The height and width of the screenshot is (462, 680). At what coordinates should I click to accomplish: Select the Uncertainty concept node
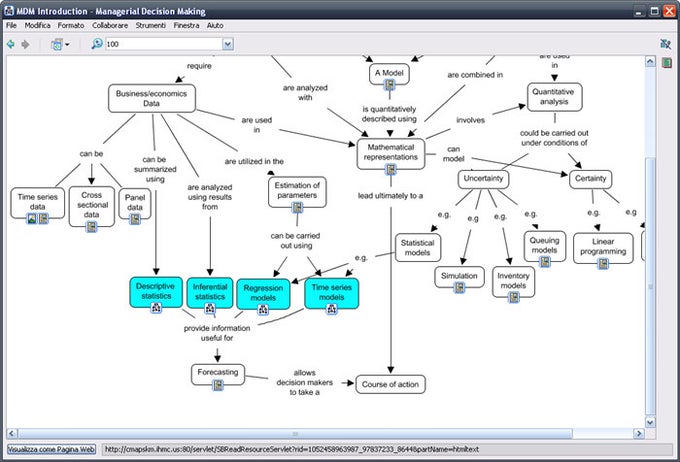(x=483, y=179)
